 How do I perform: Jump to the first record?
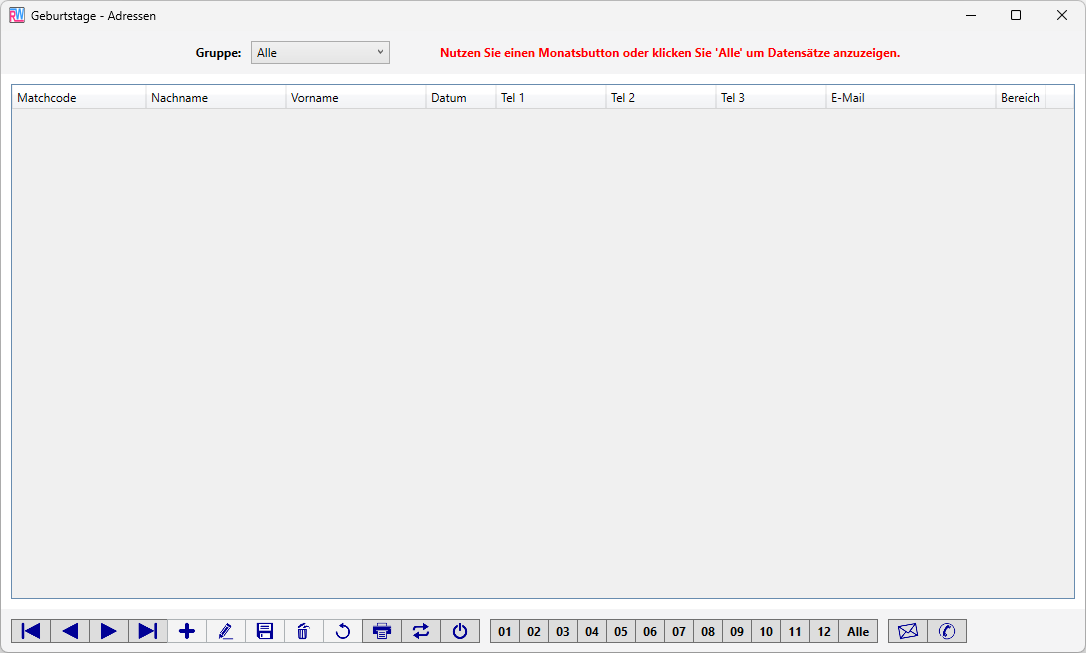click(x=31, y=631)
